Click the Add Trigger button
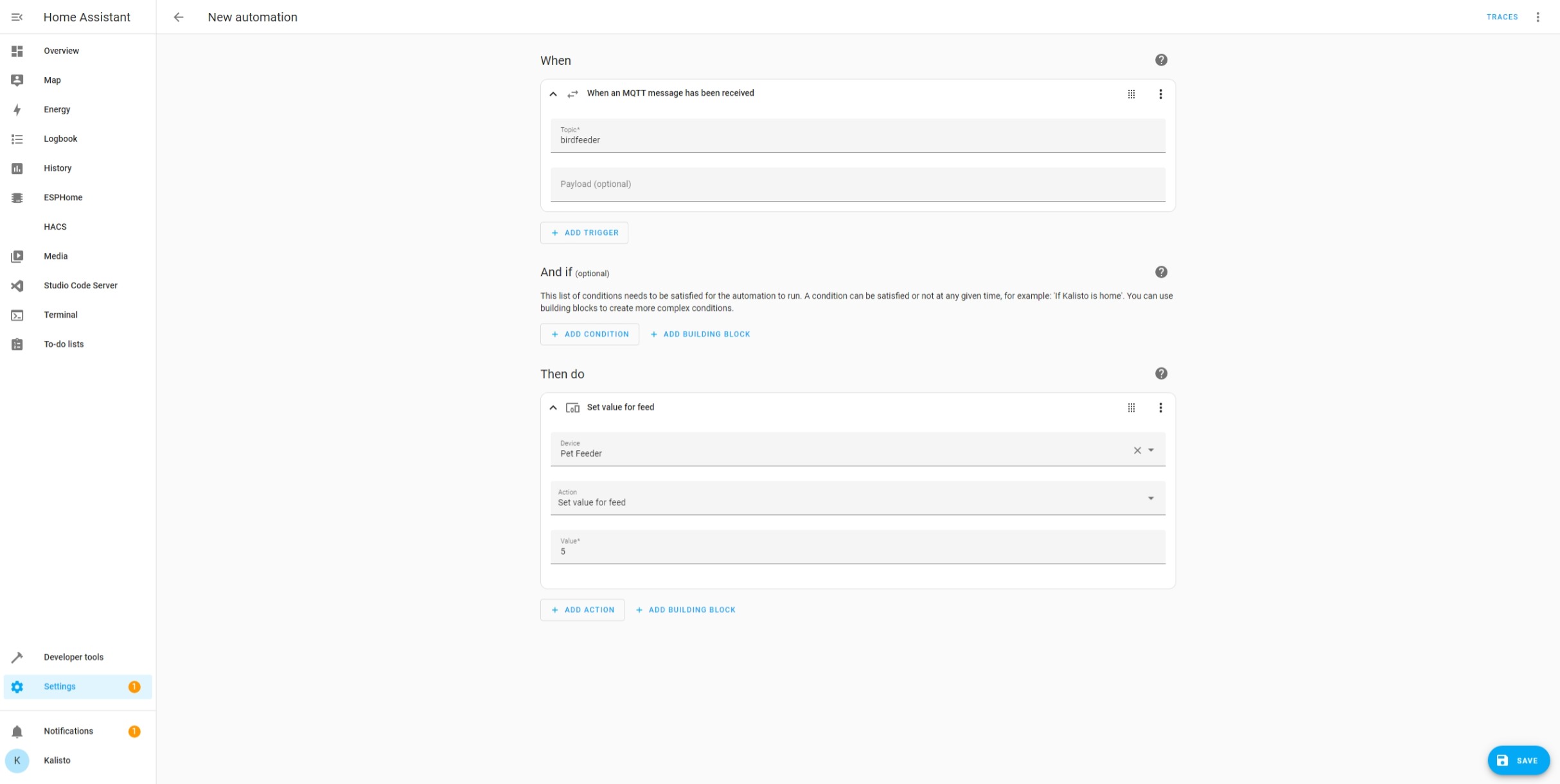The width and height of the screenshot is (1560, 784). [584, 232]
